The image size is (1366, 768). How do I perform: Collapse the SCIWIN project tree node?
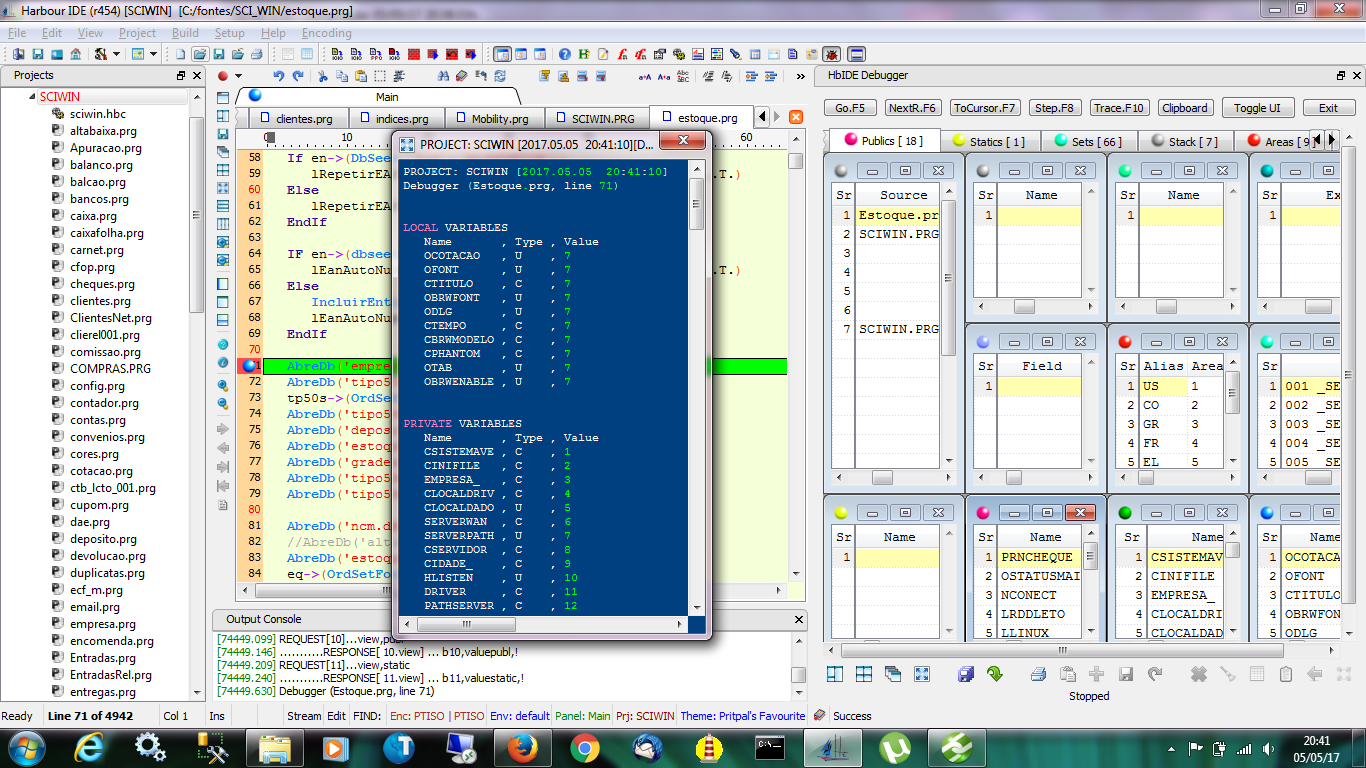(x=31, y=97)
